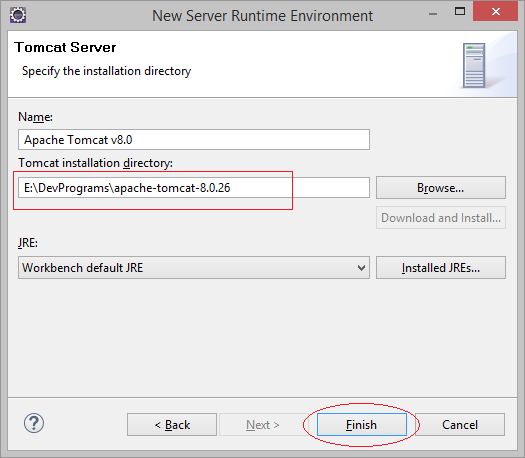Click the Tomcat installation directory label
This screenshot has width=525, height=458.
pyautogui.click(x=95, y=163)
